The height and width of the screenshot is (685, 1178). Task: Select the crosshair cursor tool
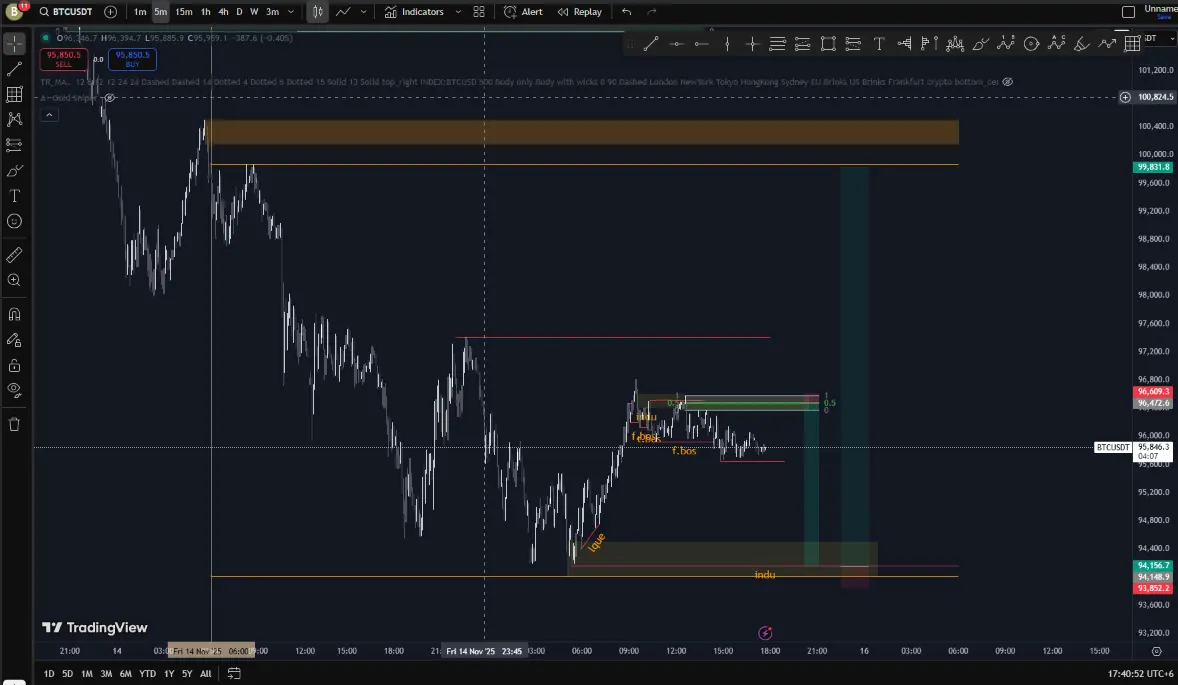[x=14, y=44]
